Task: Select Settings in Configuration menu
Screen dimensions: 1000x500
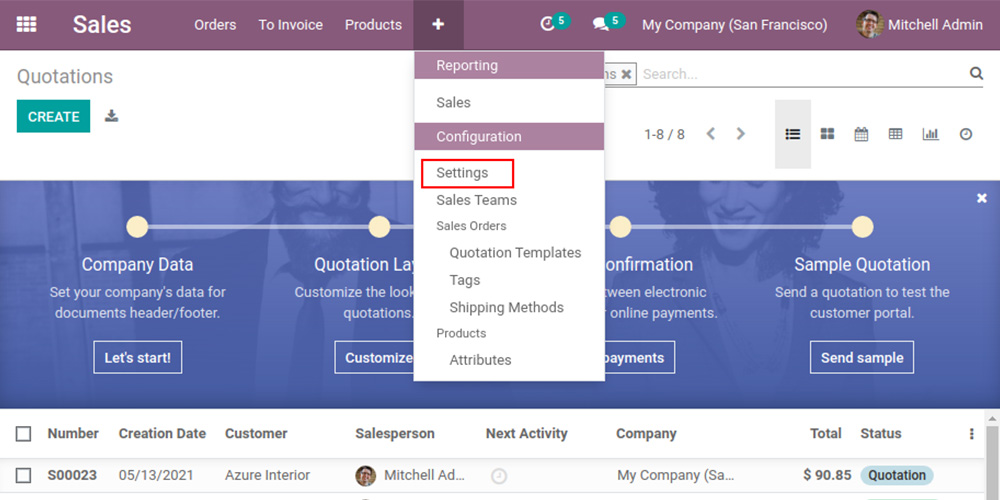Action: pyautogui.click(x=462, y=173)
